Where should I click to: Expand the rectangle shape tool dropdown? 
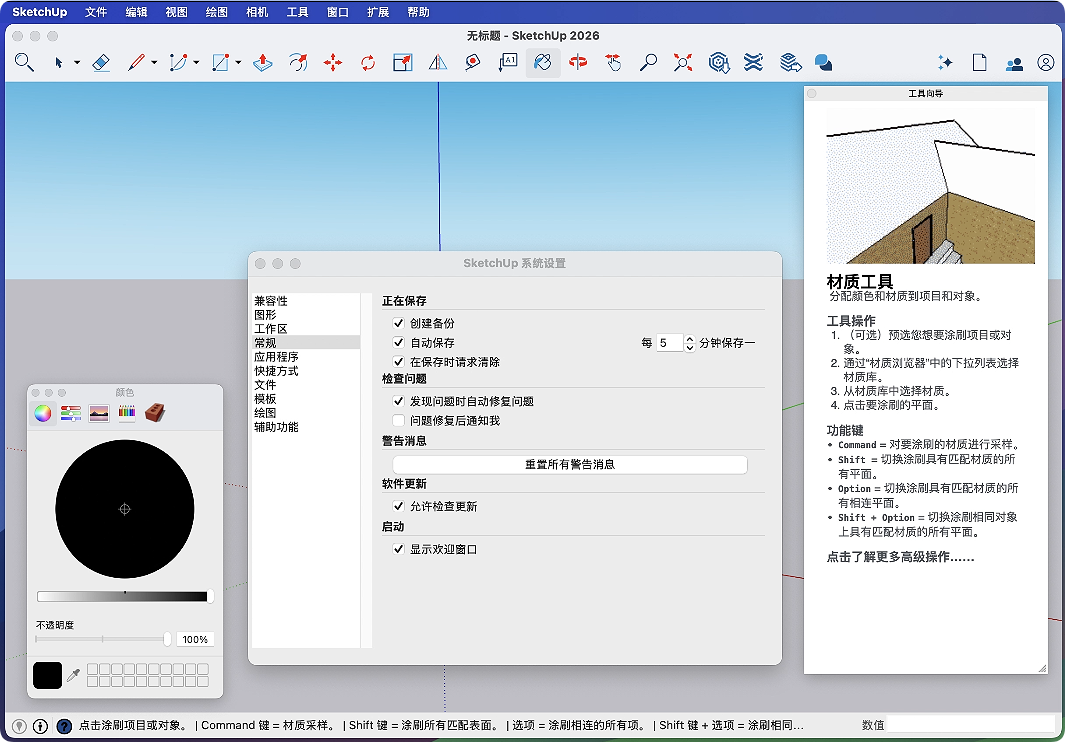237,63
